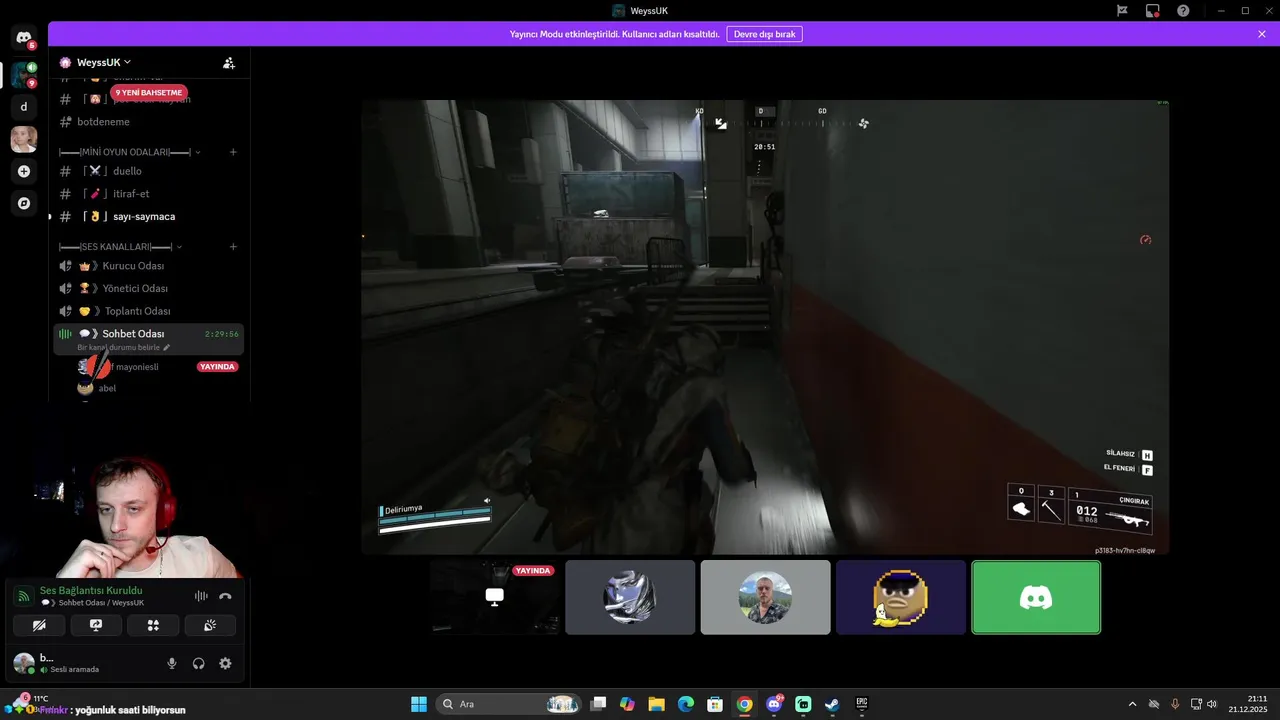1280x720 pixels.
Task: Mute the microphone in user panel
Action: 172,663
